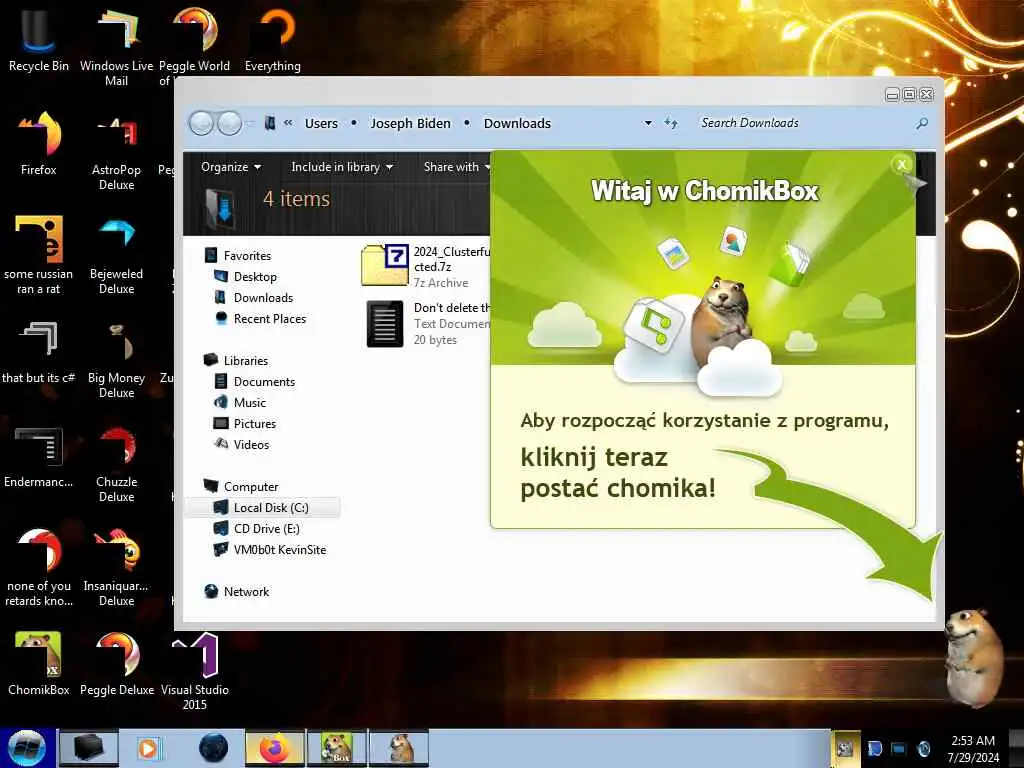Select Network in navigation pane

tap(236, 592)
